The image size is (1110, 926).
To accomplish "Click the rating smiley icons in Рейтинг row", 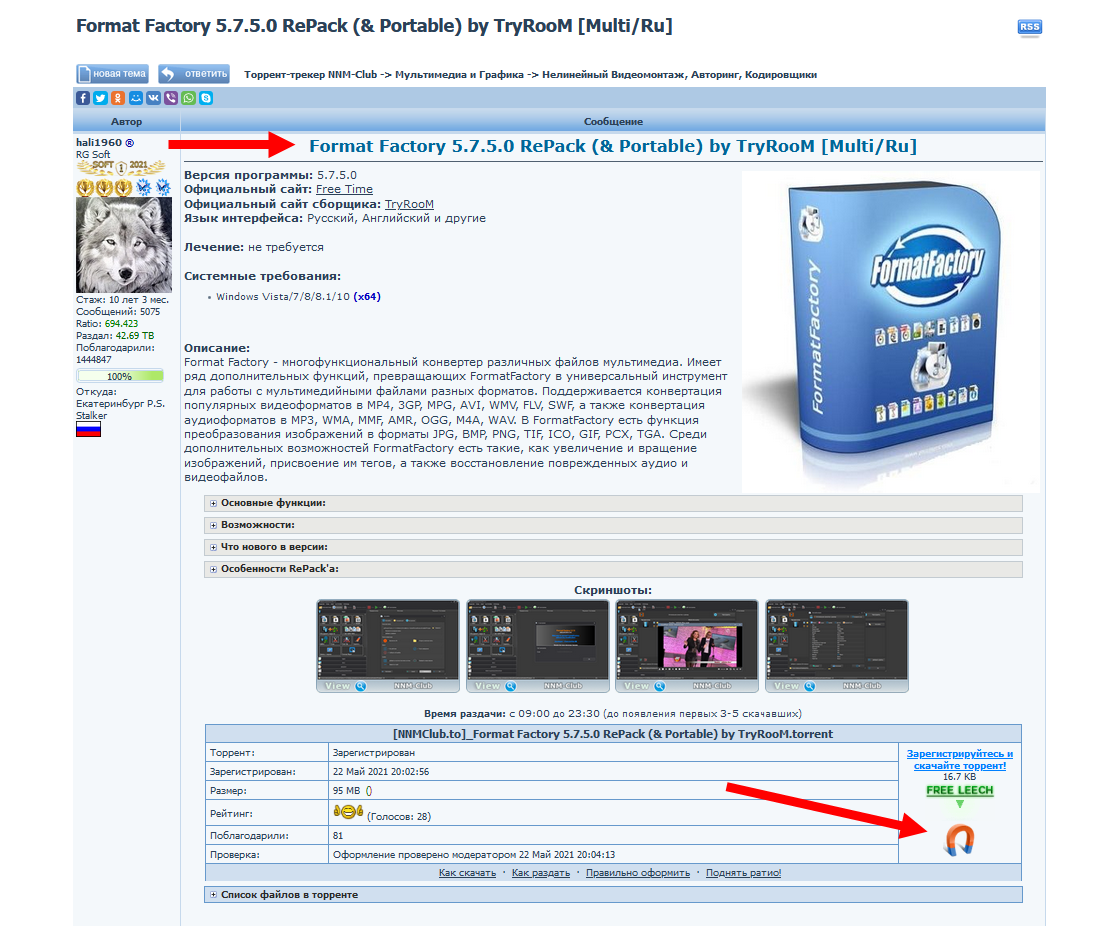I will point(348,812).
